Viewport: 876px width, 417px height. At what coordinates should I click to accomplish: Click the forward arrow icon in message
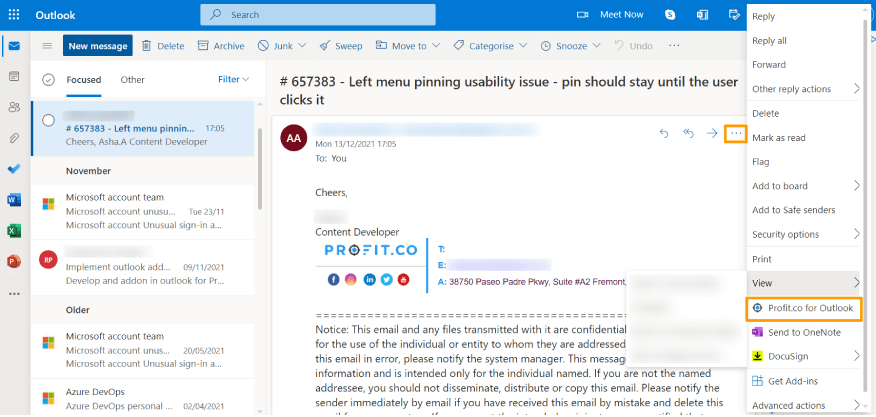pos(712,134)
